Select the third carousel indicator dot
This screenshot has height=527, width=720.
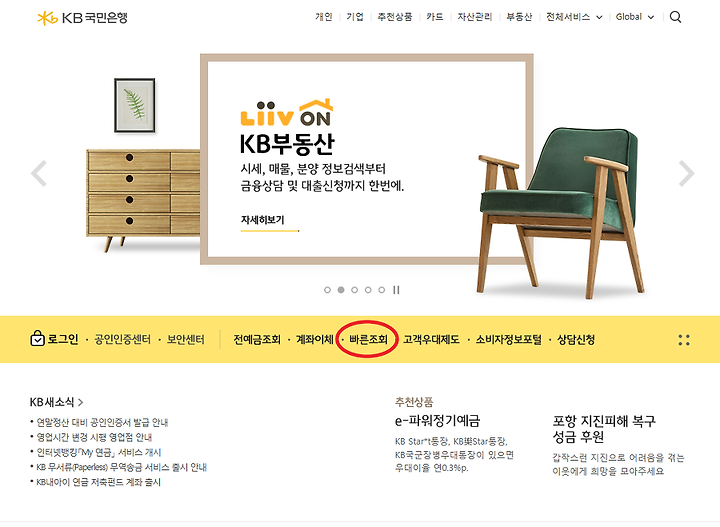pos(354,290)
